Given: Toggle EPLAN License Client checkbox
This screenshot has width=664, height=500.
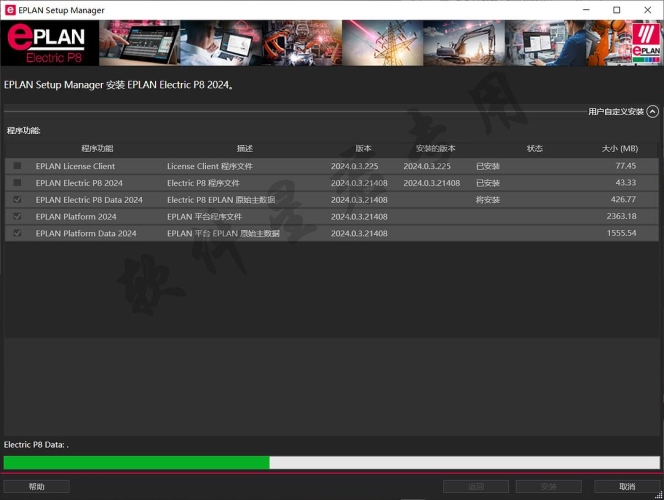Looking at the screenshot, I should tap(17, 166).
